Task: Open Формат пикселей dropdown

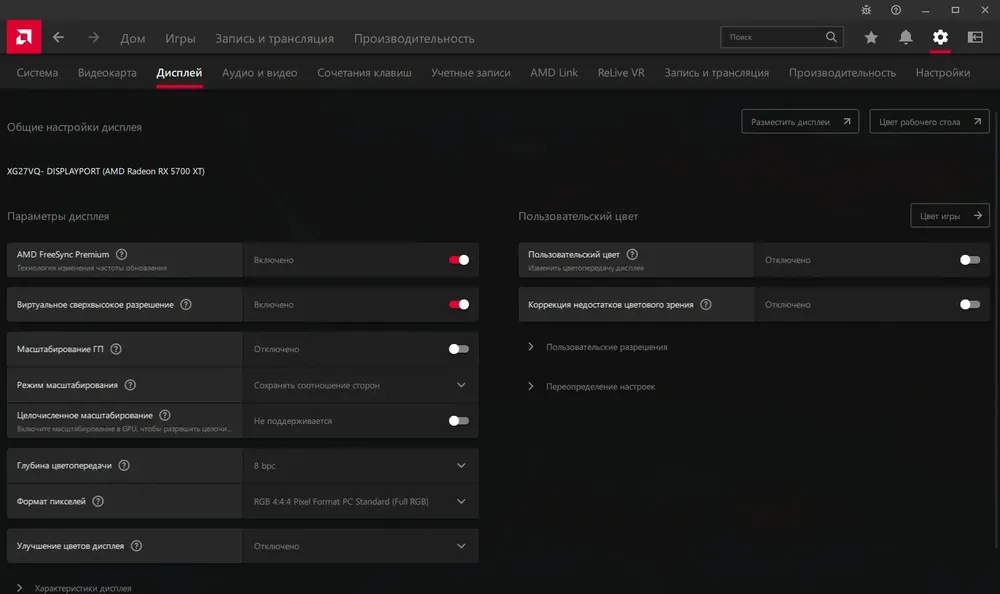Action: (360, 501)
